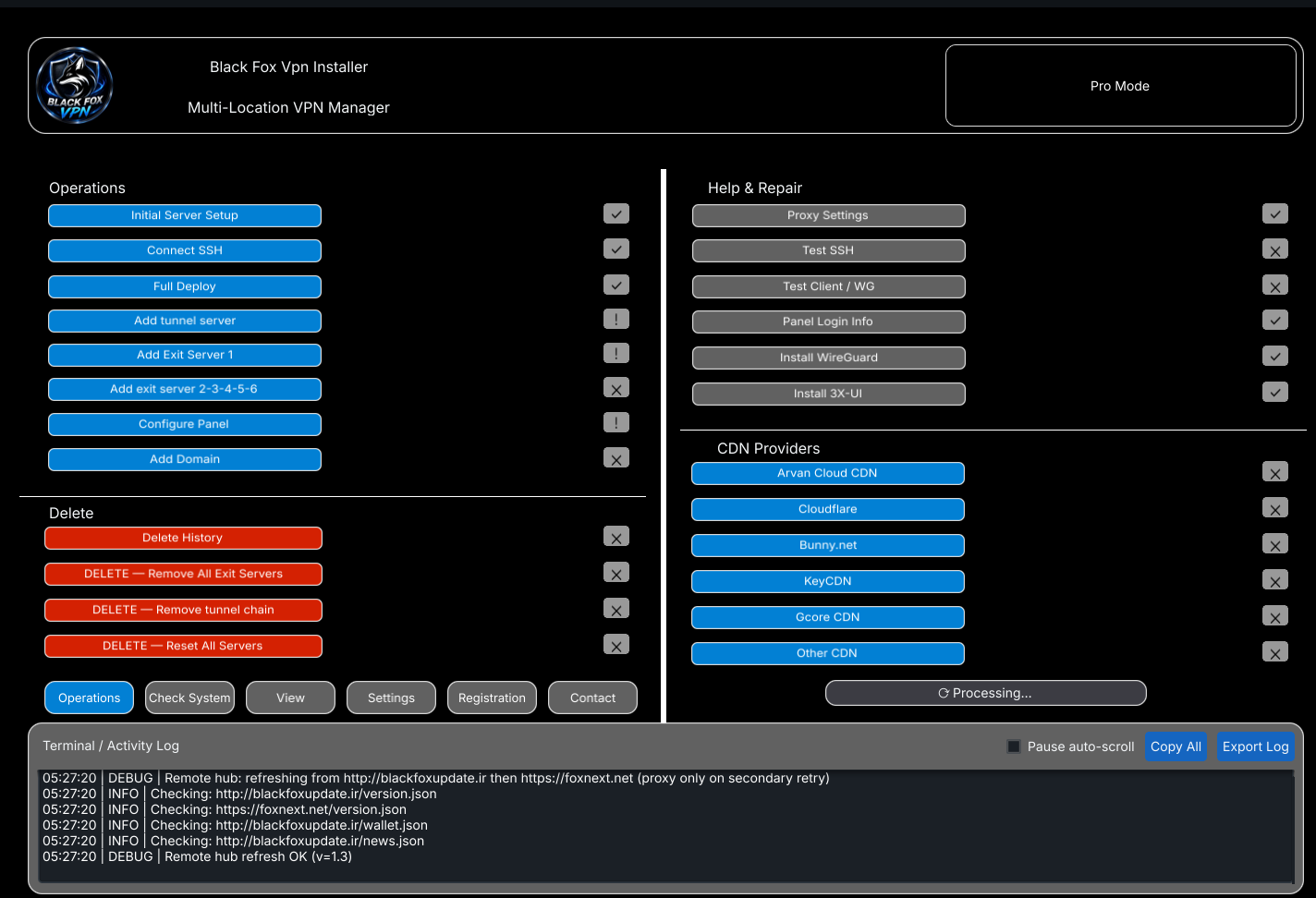Open Proxy Settings
This screenshot has height=898, width=1316.
tap(829, 215)
